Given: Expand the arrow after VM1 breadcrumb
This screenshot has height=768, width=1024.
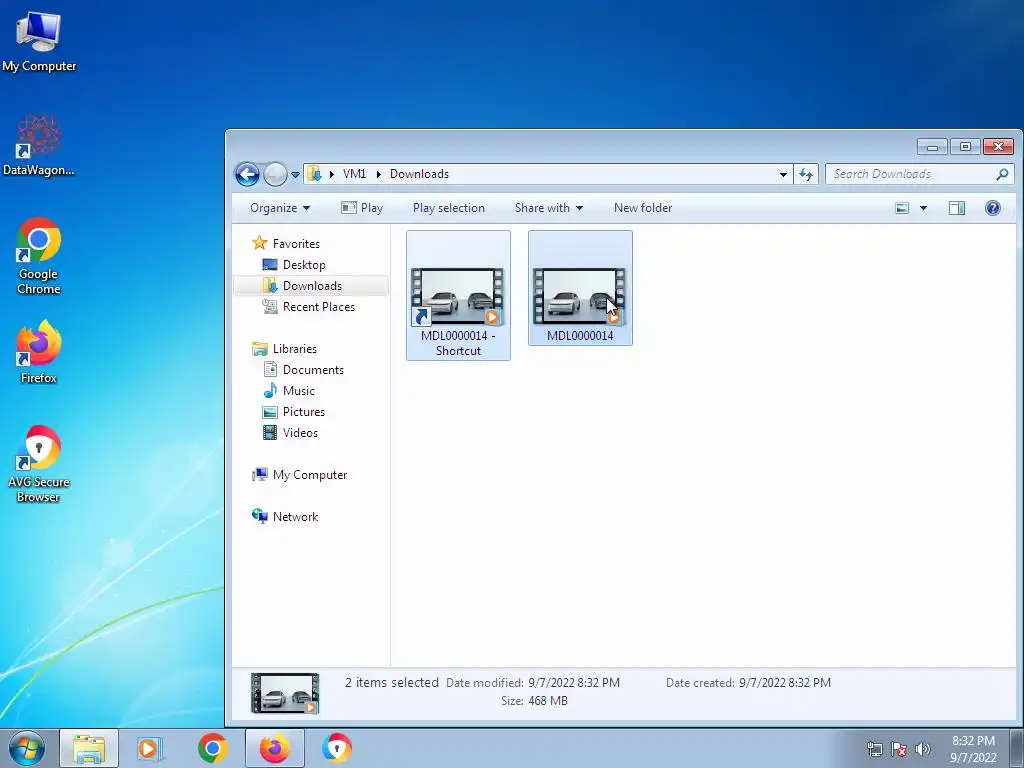Looking at the screenshot, I should [x=378, y=174].
